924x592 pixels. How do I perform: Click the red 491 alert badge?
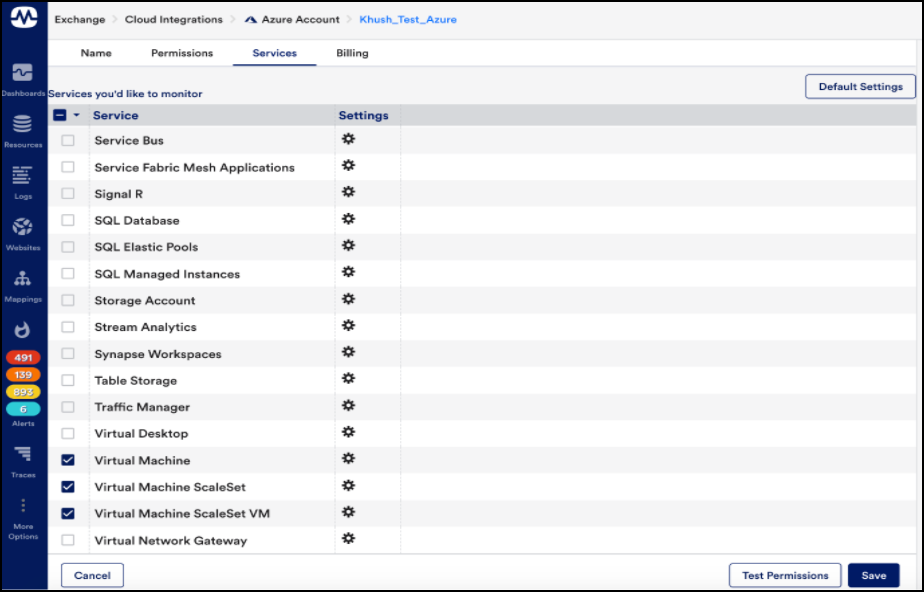coord(23,358)
